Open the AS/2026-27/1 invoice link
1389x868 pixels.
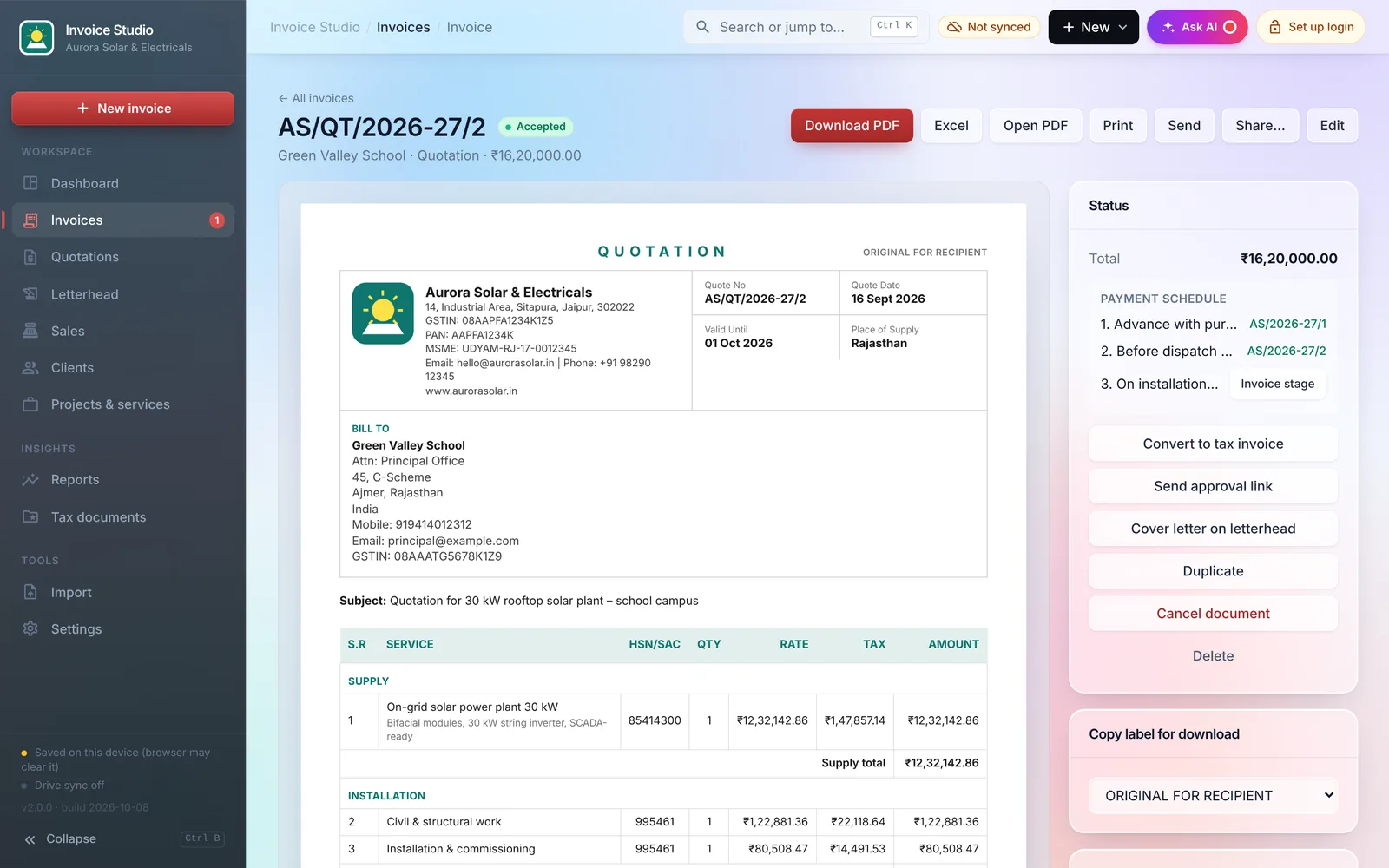point(1287,324)
